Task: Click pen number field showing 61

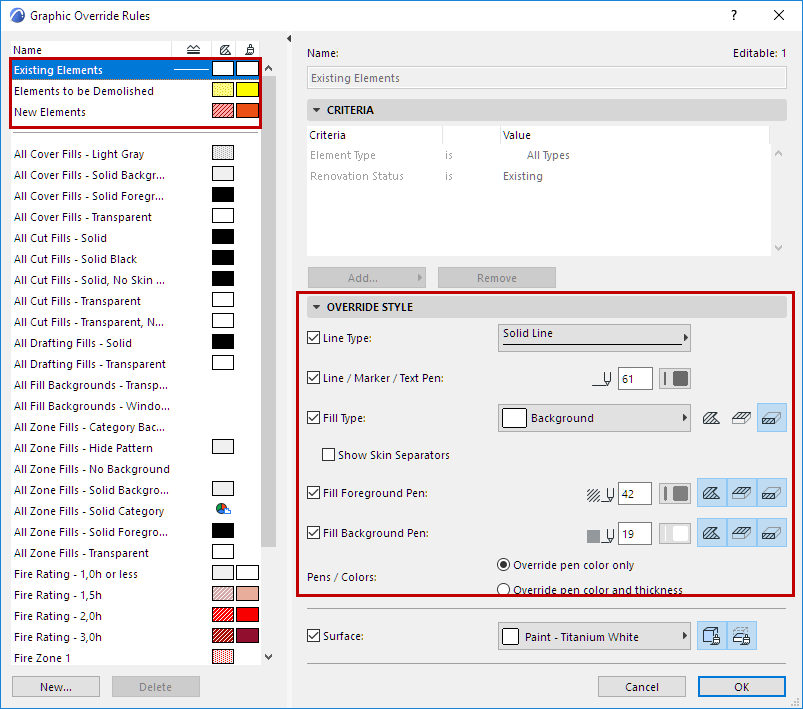Action: tap(635, 379)
